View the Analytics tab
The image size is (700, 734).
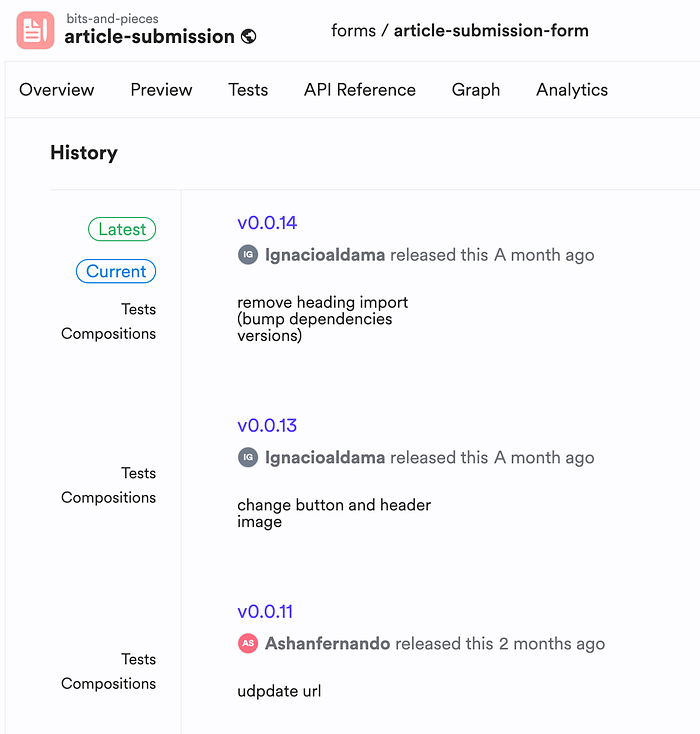(x=572, y=90)
